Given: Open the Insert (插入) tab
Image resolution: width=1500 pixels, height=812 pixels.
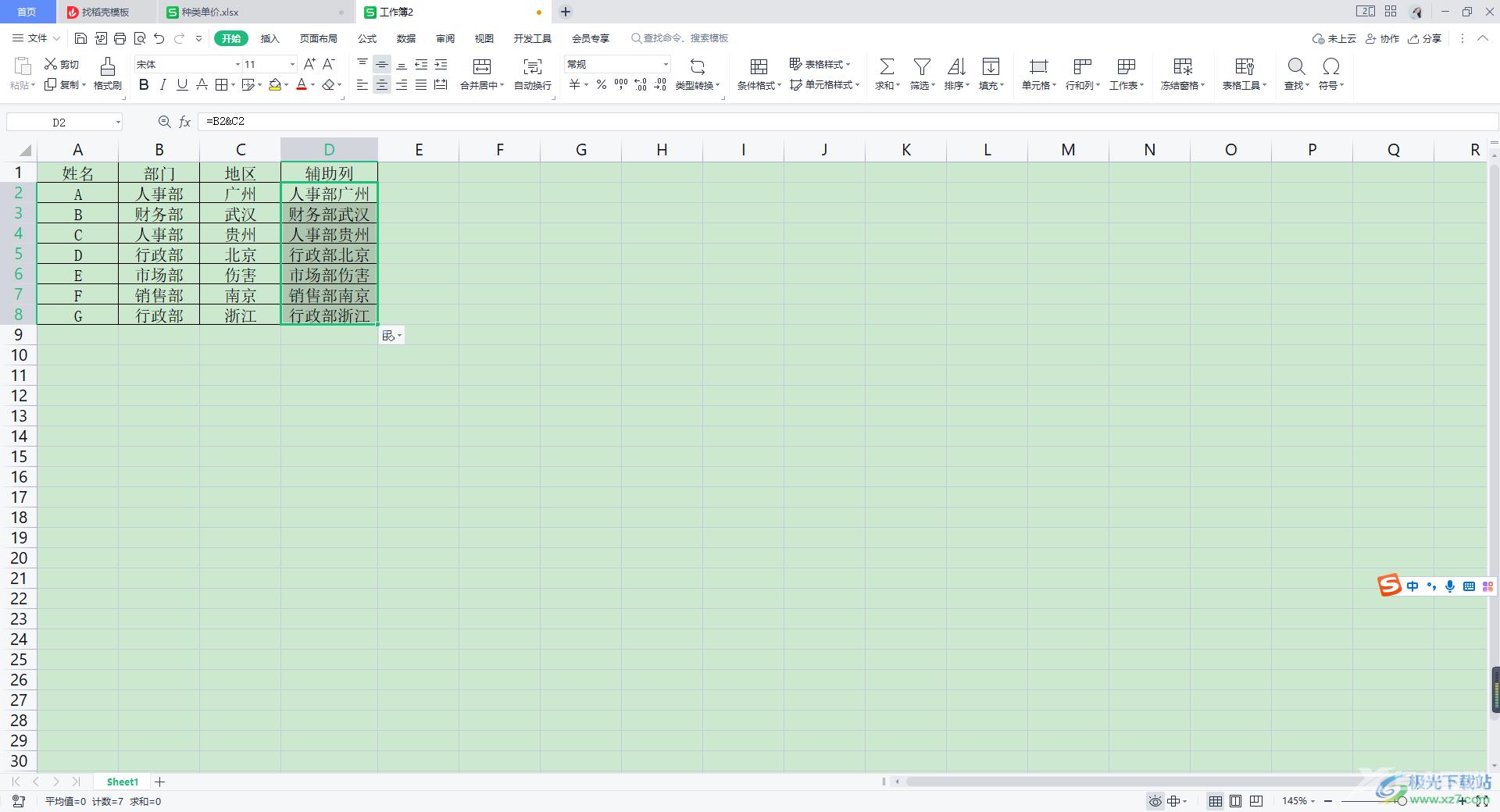Looking at the screenshot, I should click(270, 38).
